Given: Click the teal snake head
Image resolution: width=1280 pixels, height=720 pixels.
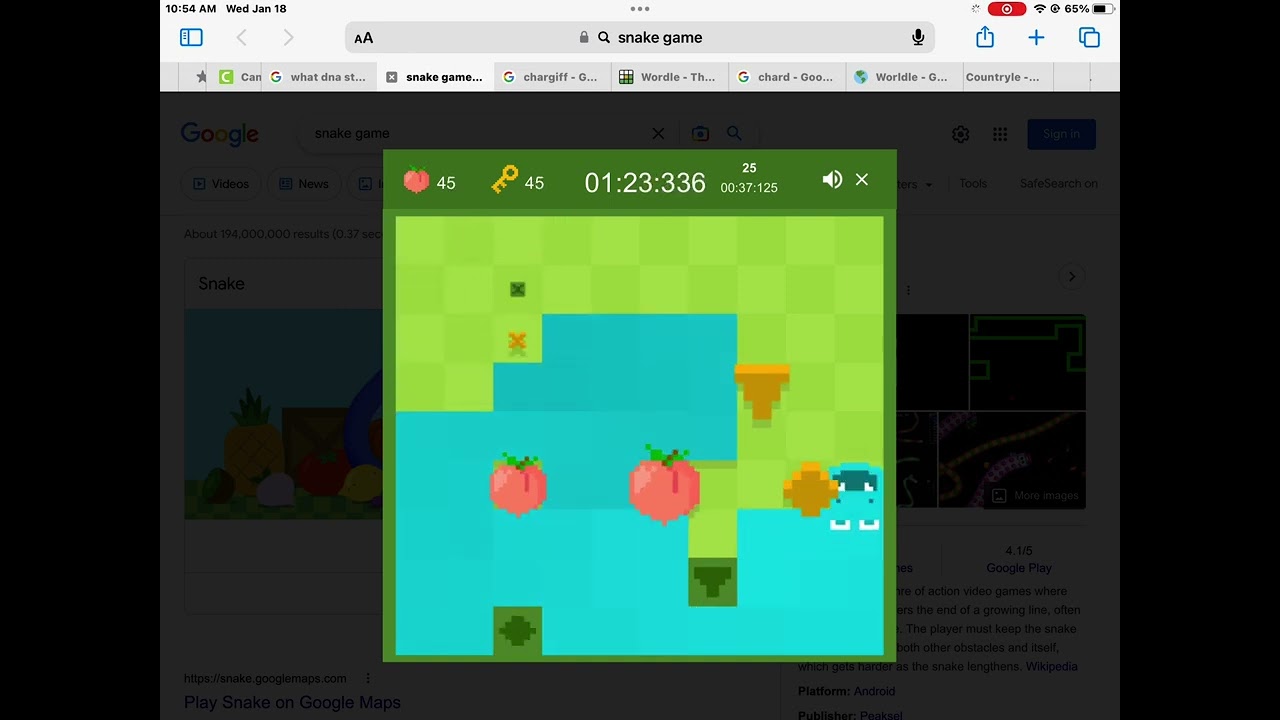Looking at the screenshot, I should (x=855, y=496).
